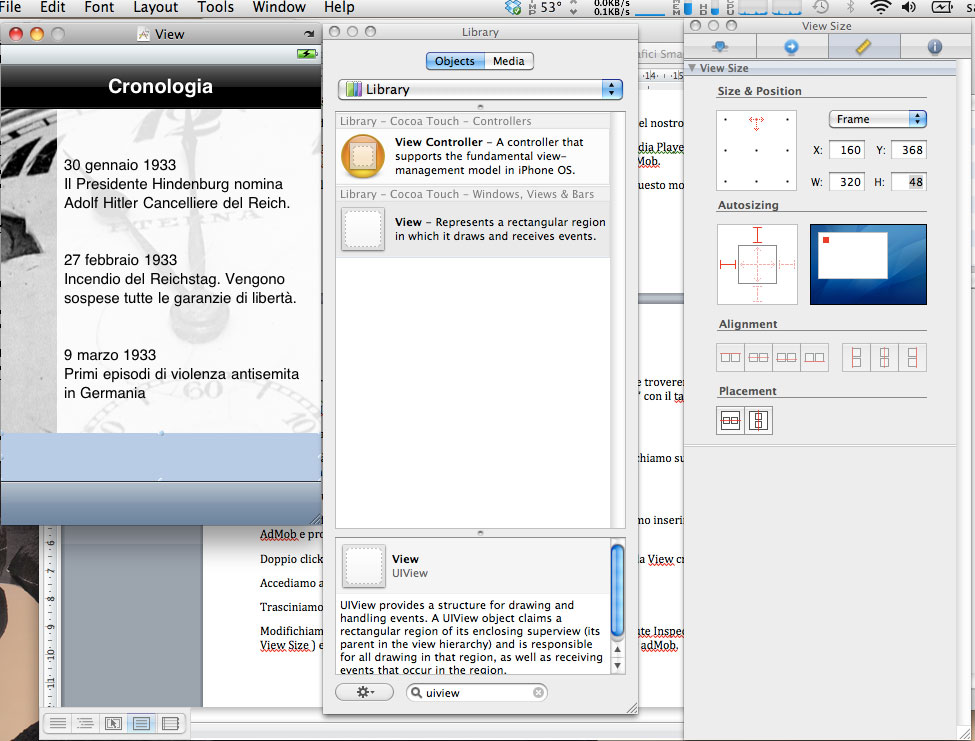Select the Objects tab in Library

coord(455,61)
